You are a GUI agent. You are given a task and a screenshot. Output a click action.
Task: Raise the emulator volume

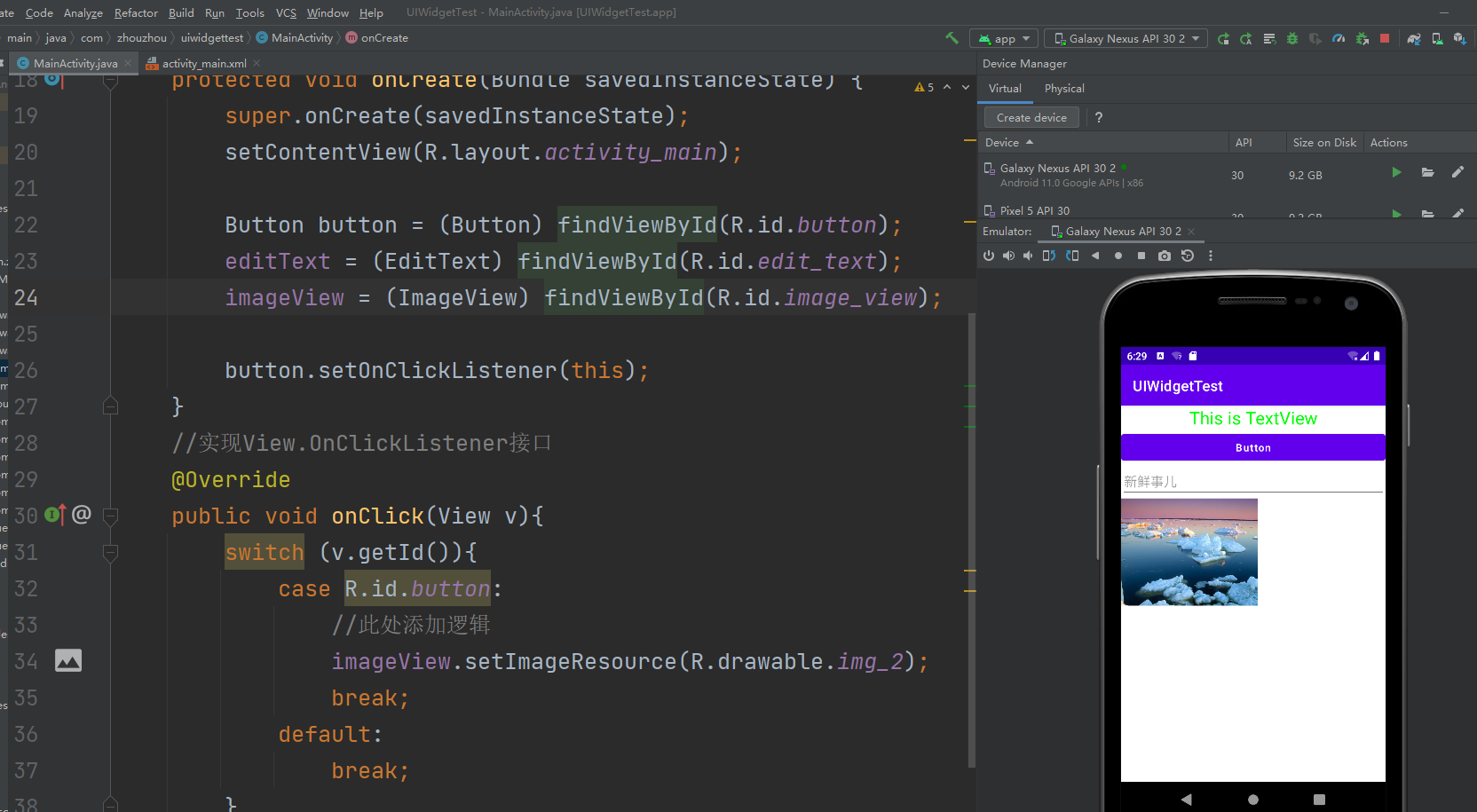coord(1008,256)
